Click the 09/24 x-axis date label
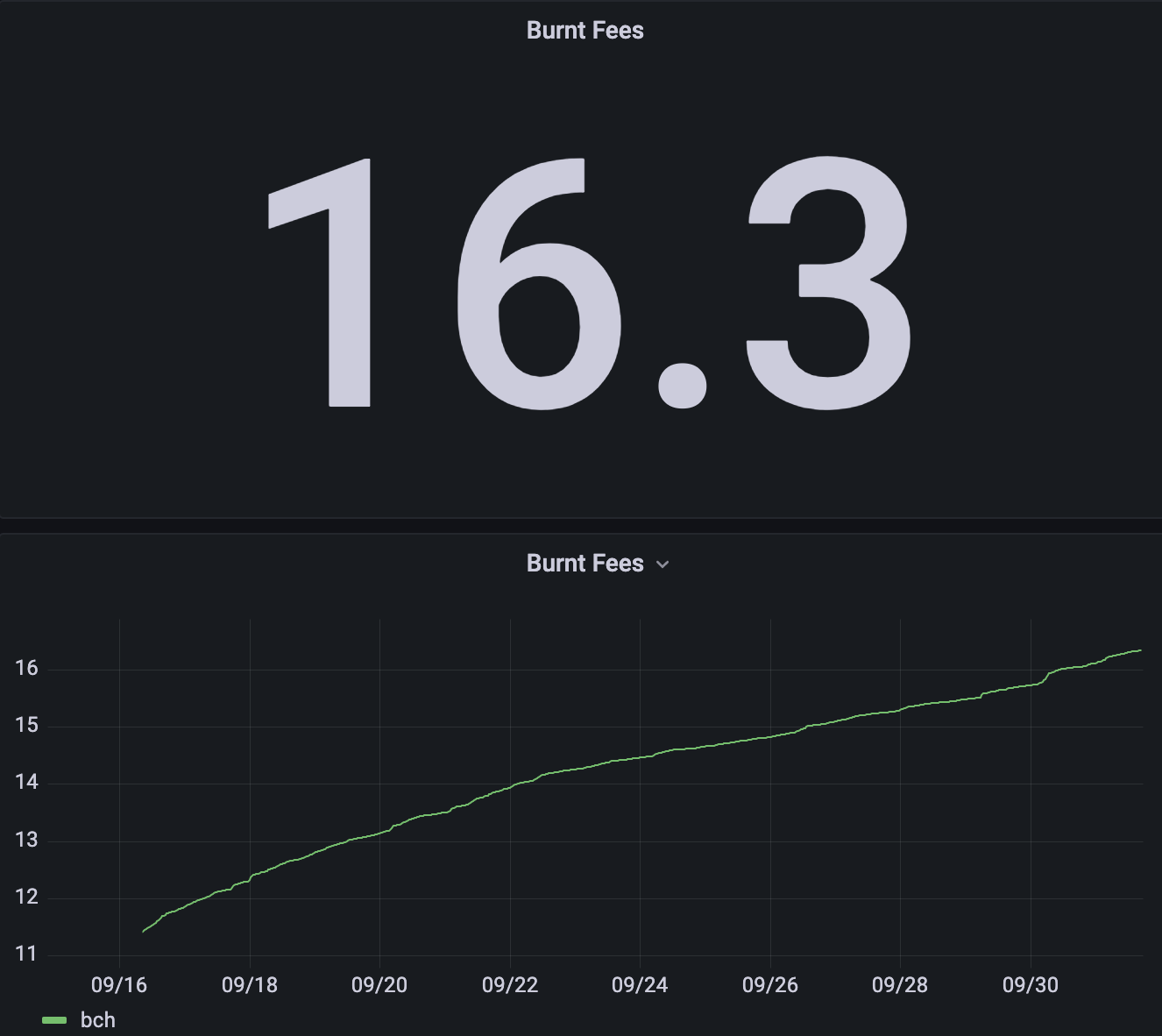The width and height of the screenshot is (1162, 1036). (640, 985)
